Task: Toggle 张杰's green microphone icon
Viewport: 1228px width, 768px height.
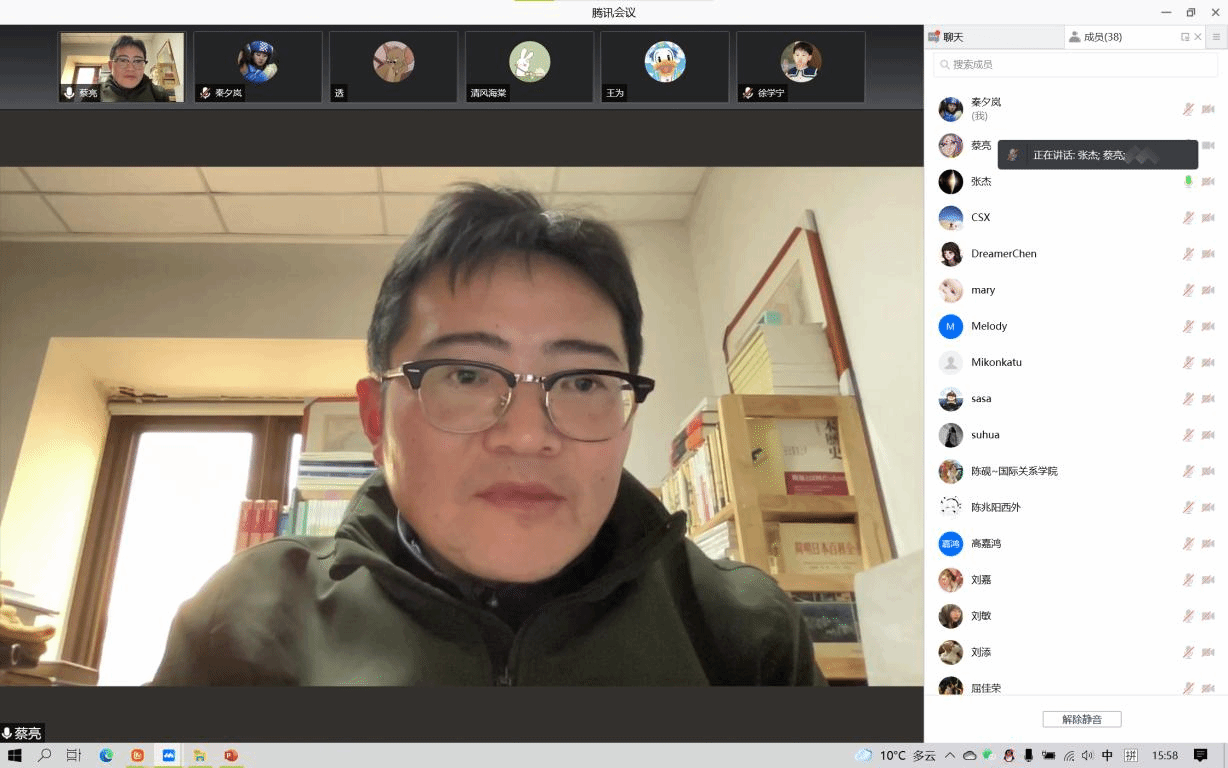Action: coord(1188,182)
